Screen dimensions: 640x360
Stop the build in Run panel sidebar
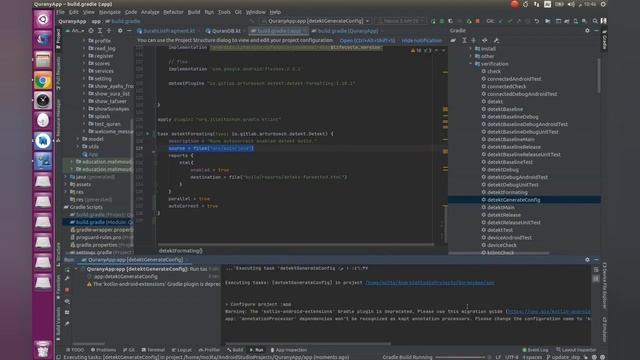coord(67,290)
